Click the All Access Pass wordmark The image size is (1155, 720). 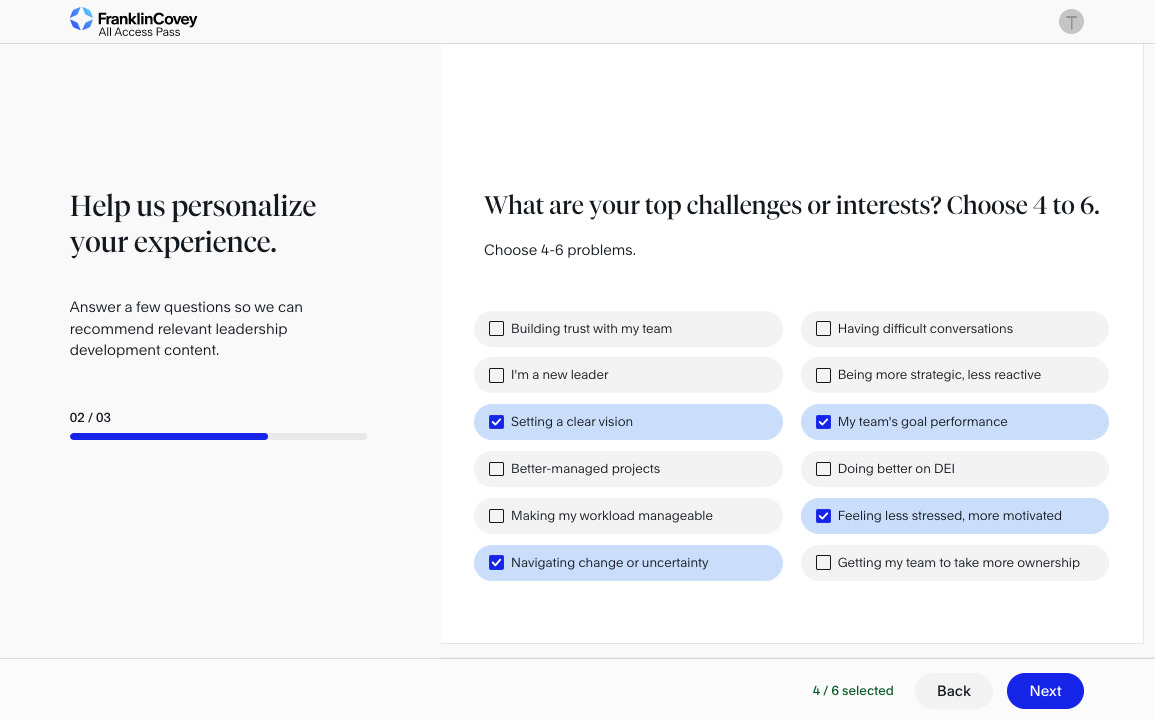[x=139, y=32]
